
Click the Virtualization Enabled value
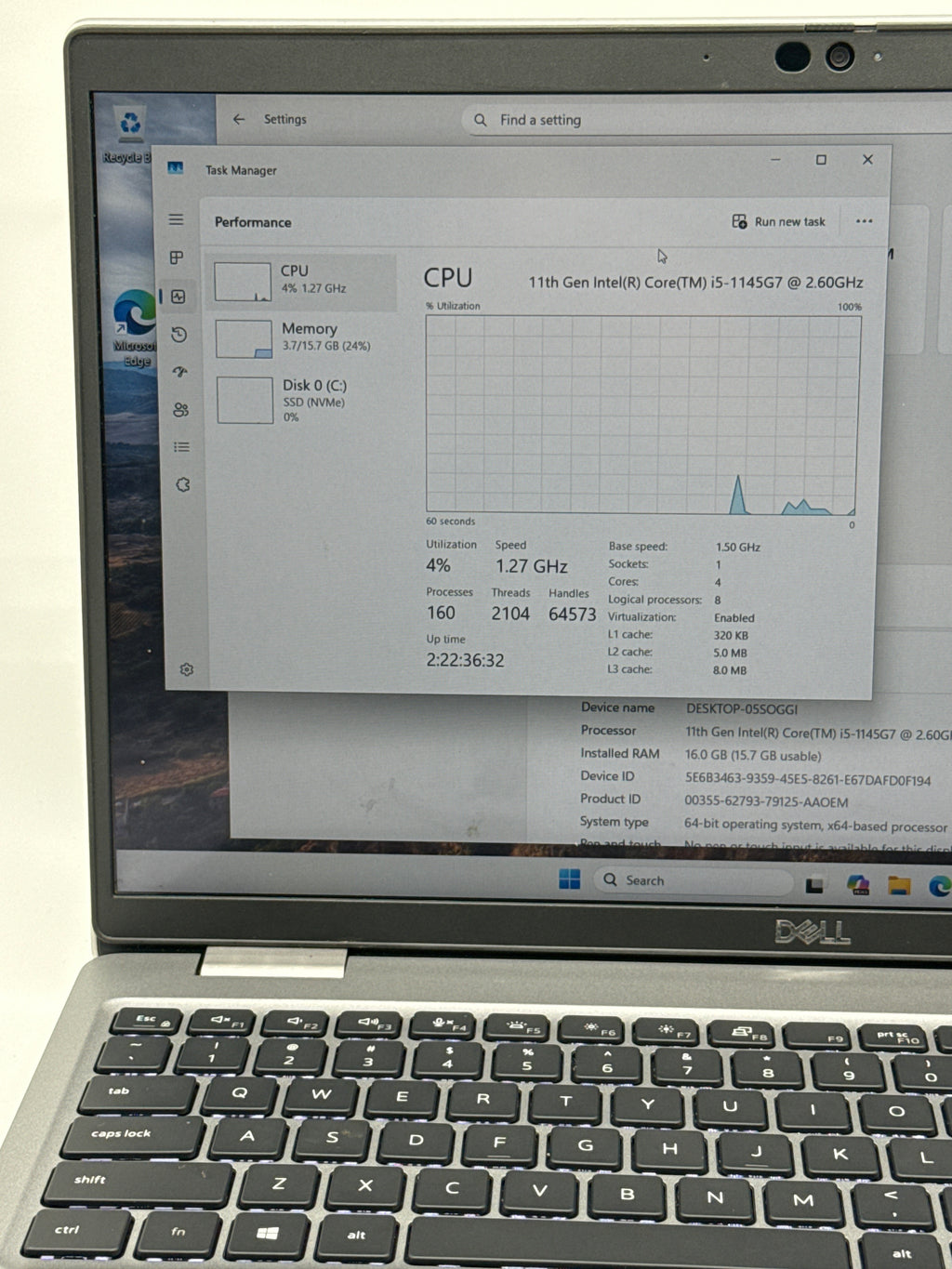click(x=734, y=617)
